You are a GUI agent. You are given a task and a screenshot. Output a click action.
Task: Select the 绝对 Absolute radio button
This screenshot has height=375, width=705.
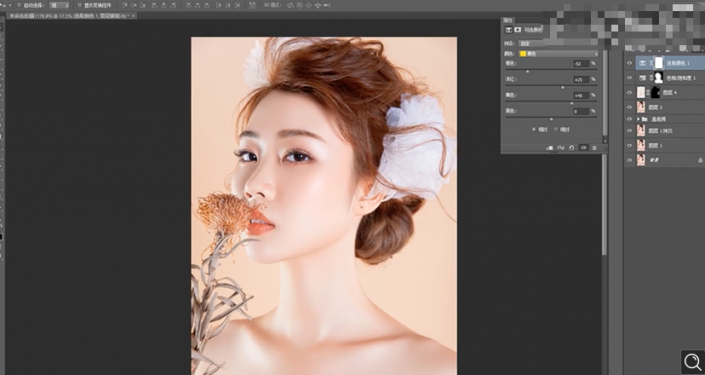coord(556,129)
